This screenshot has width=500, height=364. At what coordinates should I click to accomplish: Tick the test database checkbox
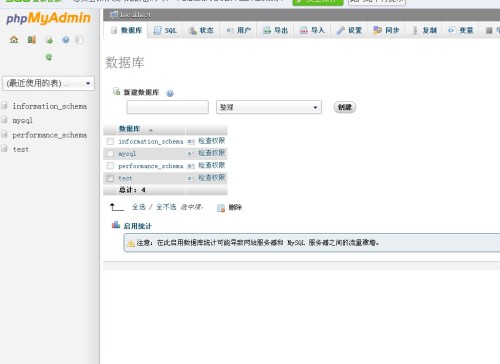coord(110,178)
